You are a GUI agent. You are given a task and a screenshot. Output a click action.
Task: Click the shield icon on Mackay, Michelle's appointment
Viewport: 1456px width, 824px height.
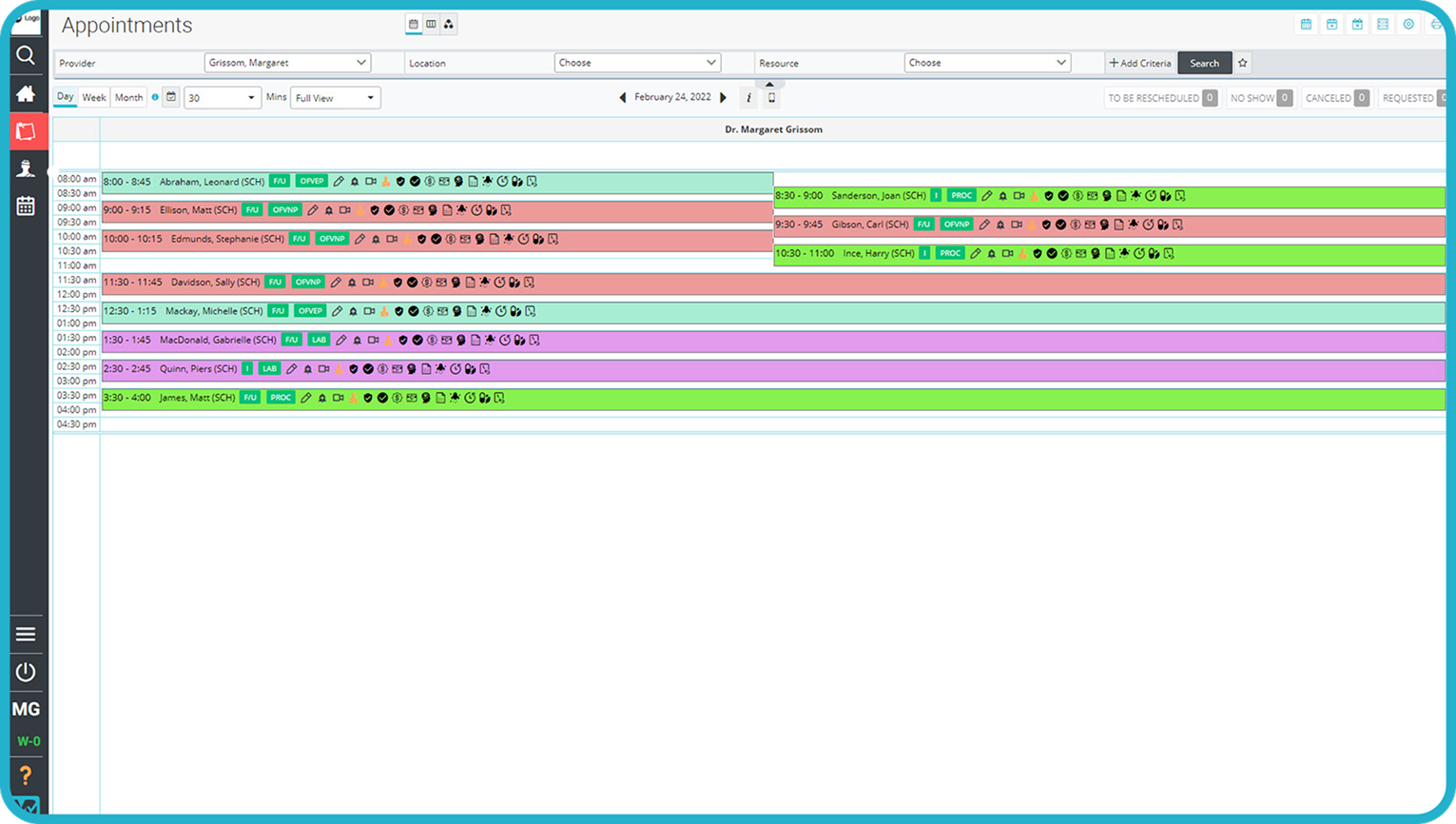(x=399, y=311)
